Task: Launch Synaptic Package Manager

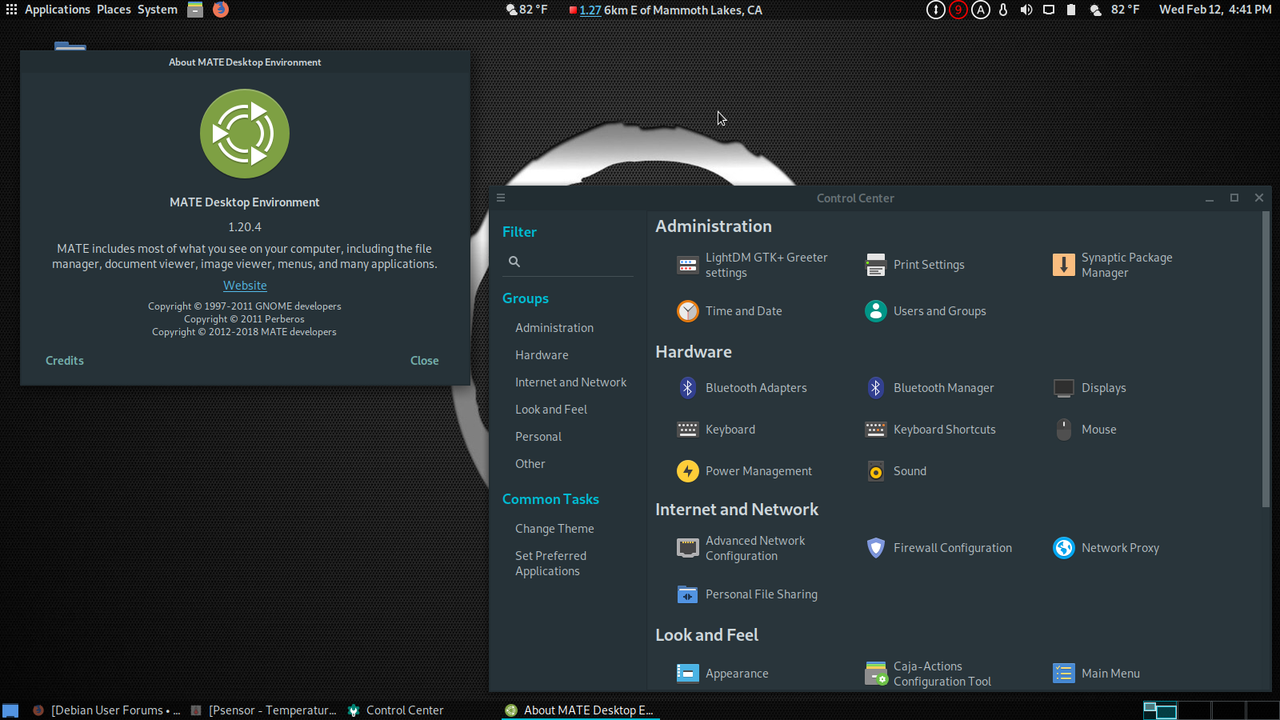Action: pyautogui.click(x=1113, y=265)
